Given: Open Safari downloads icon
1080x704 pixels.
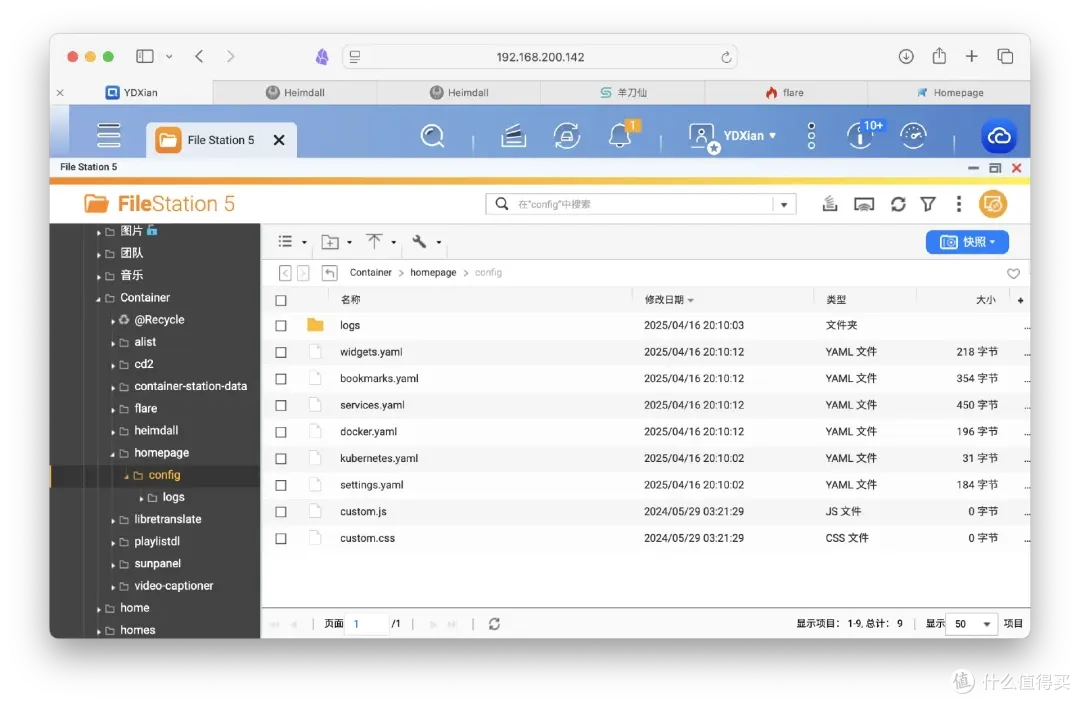Looking at the screenshot, I should click(906, 56).
